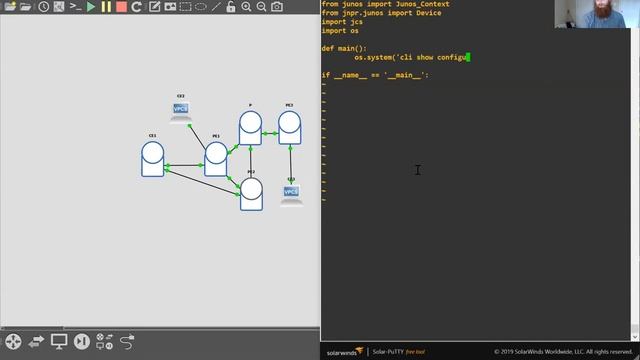Image resolution: width=640 pixels, height=360 pixels.
Task: Select the VPCS node below PE3
Action: coord(291,195)
